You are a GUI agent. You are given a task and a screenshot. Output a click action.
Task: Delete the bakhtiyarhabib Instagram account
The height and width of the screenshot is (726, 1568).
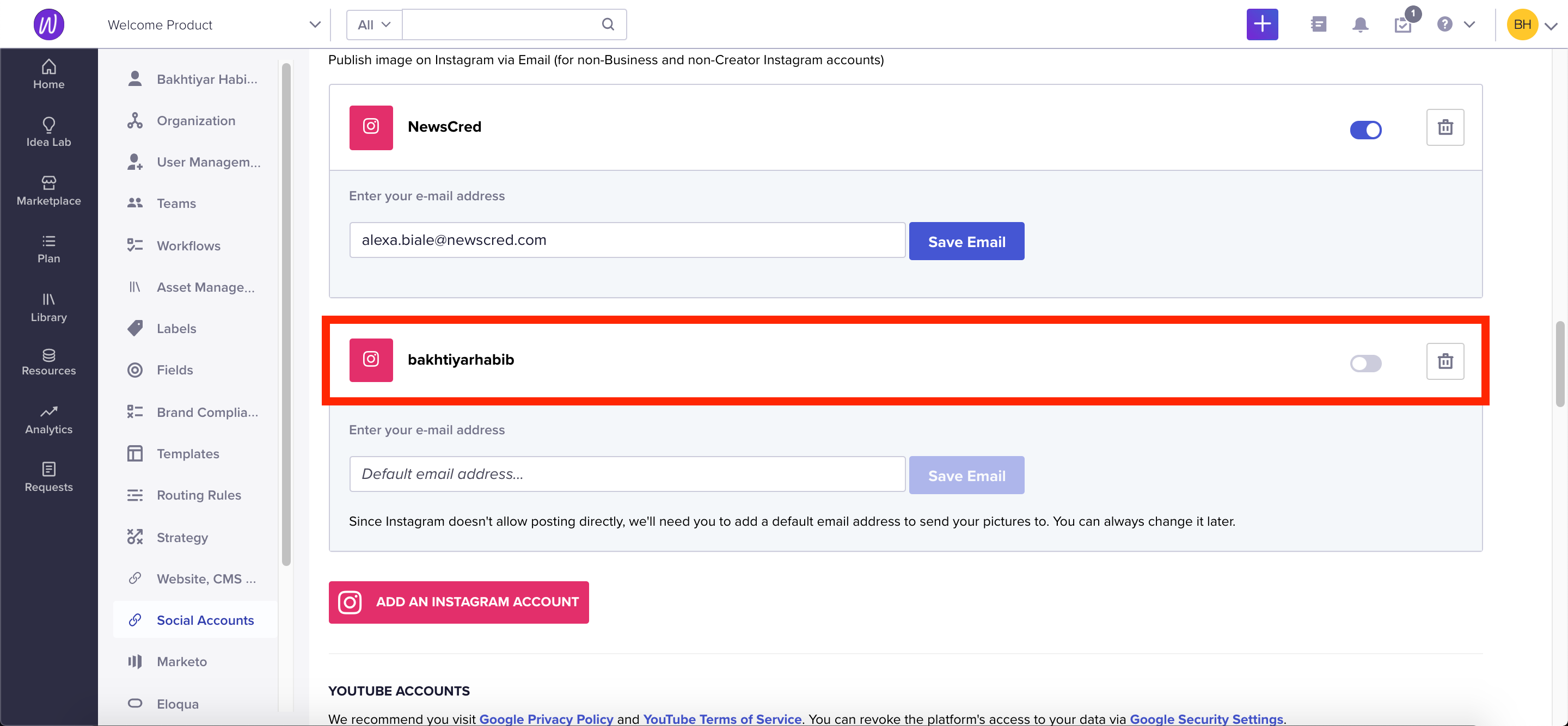coord(1445,361)
